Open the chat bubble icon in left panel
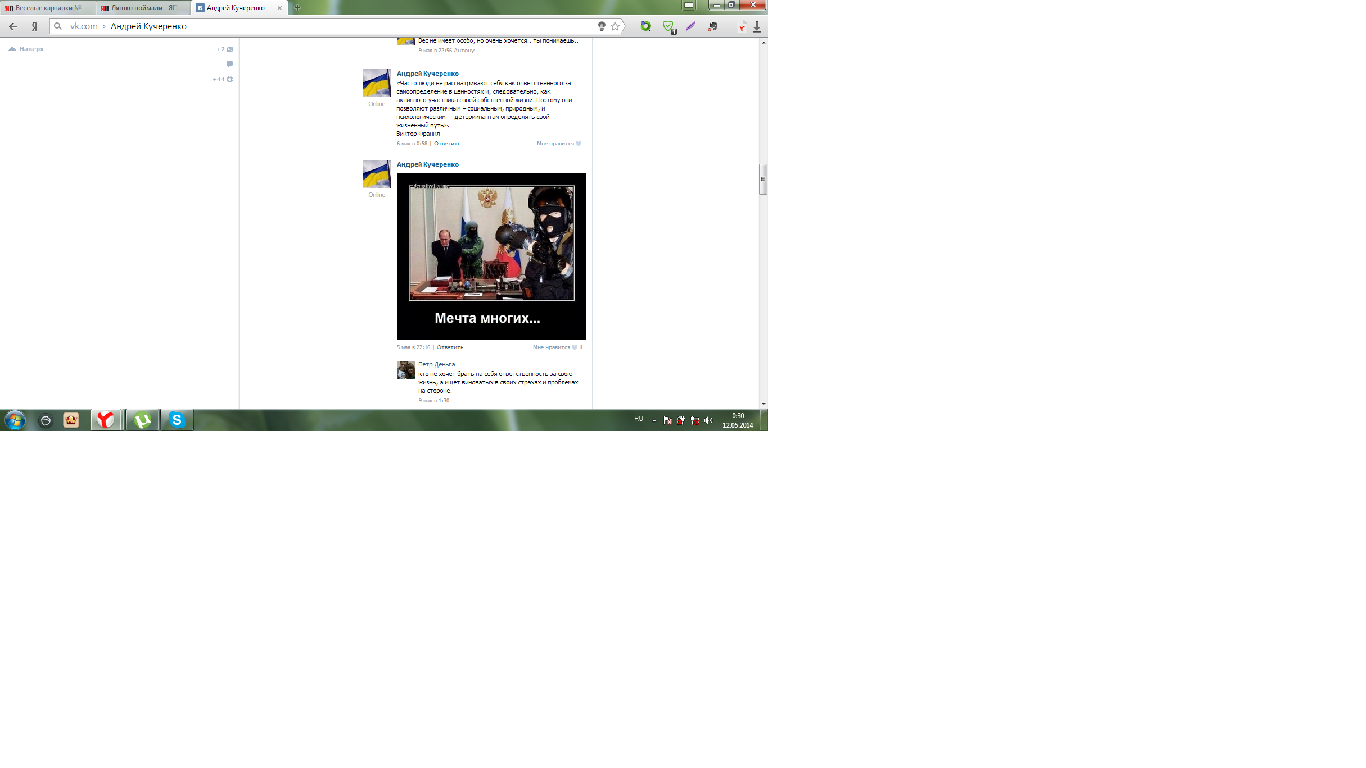The image size is (1366, 768). tap(230, 64)
